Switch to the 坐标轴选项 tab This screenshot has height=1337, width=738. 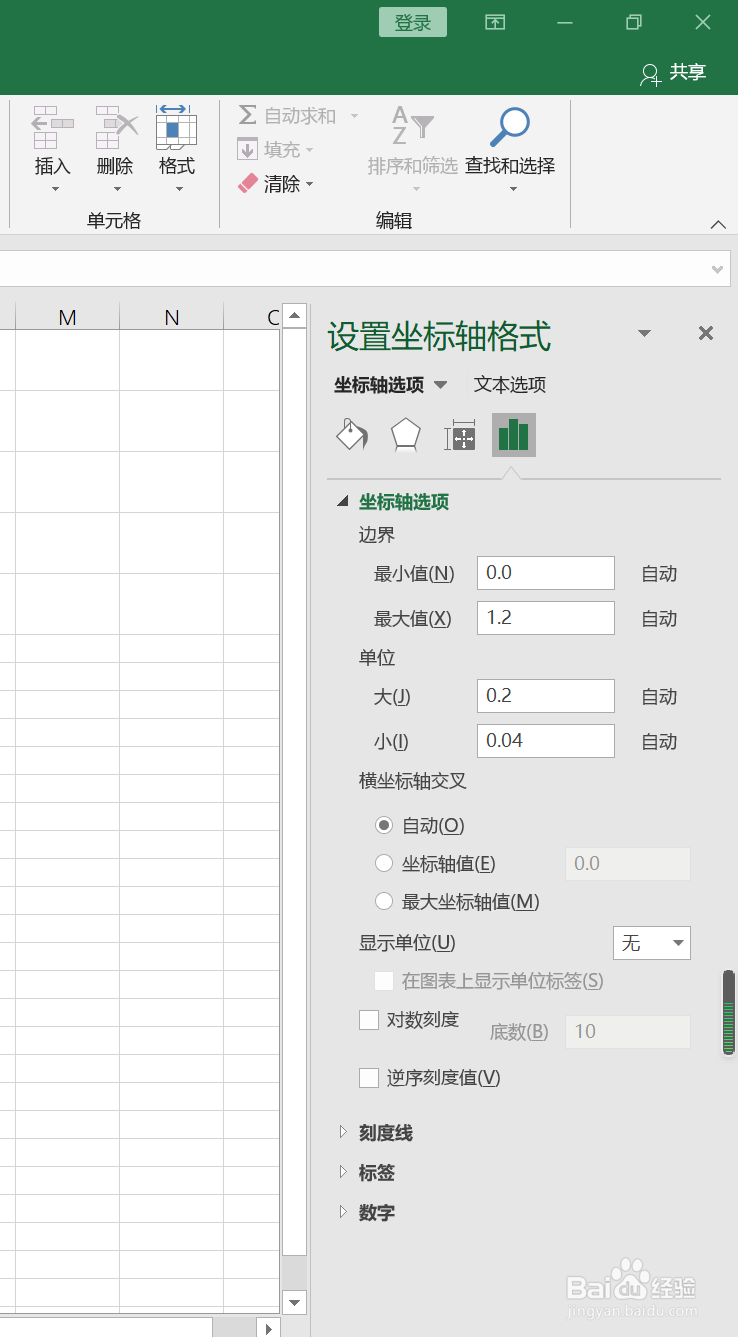[x=378, y=385]
